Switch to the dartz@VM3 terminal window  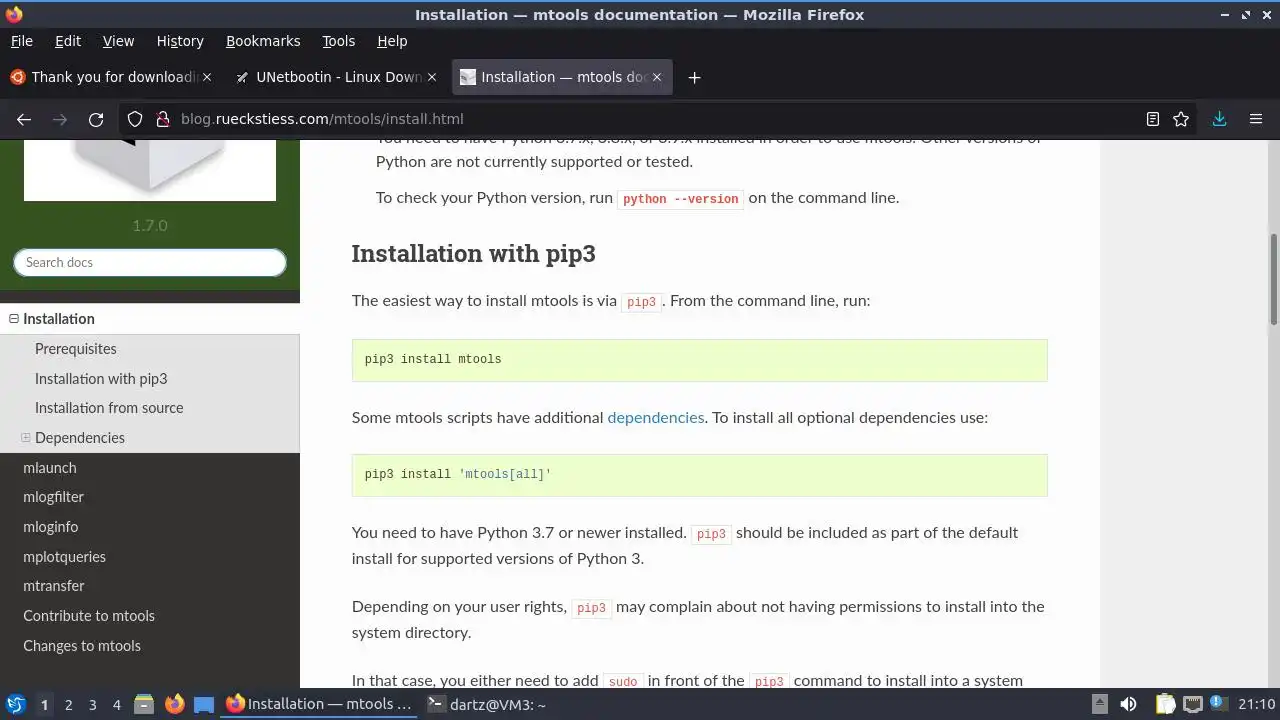pos(486,705)
